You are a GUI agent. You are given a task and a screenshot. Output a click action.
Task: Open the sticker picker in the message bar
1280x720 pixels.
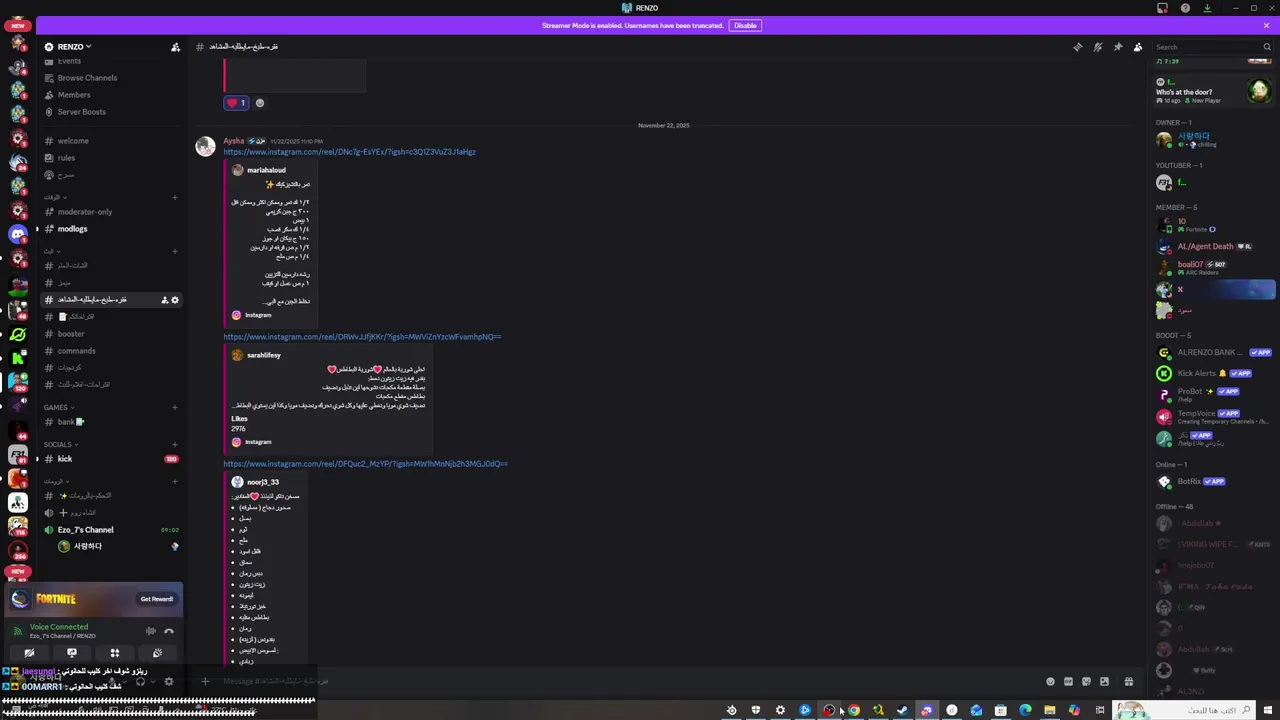[1086, 682]
